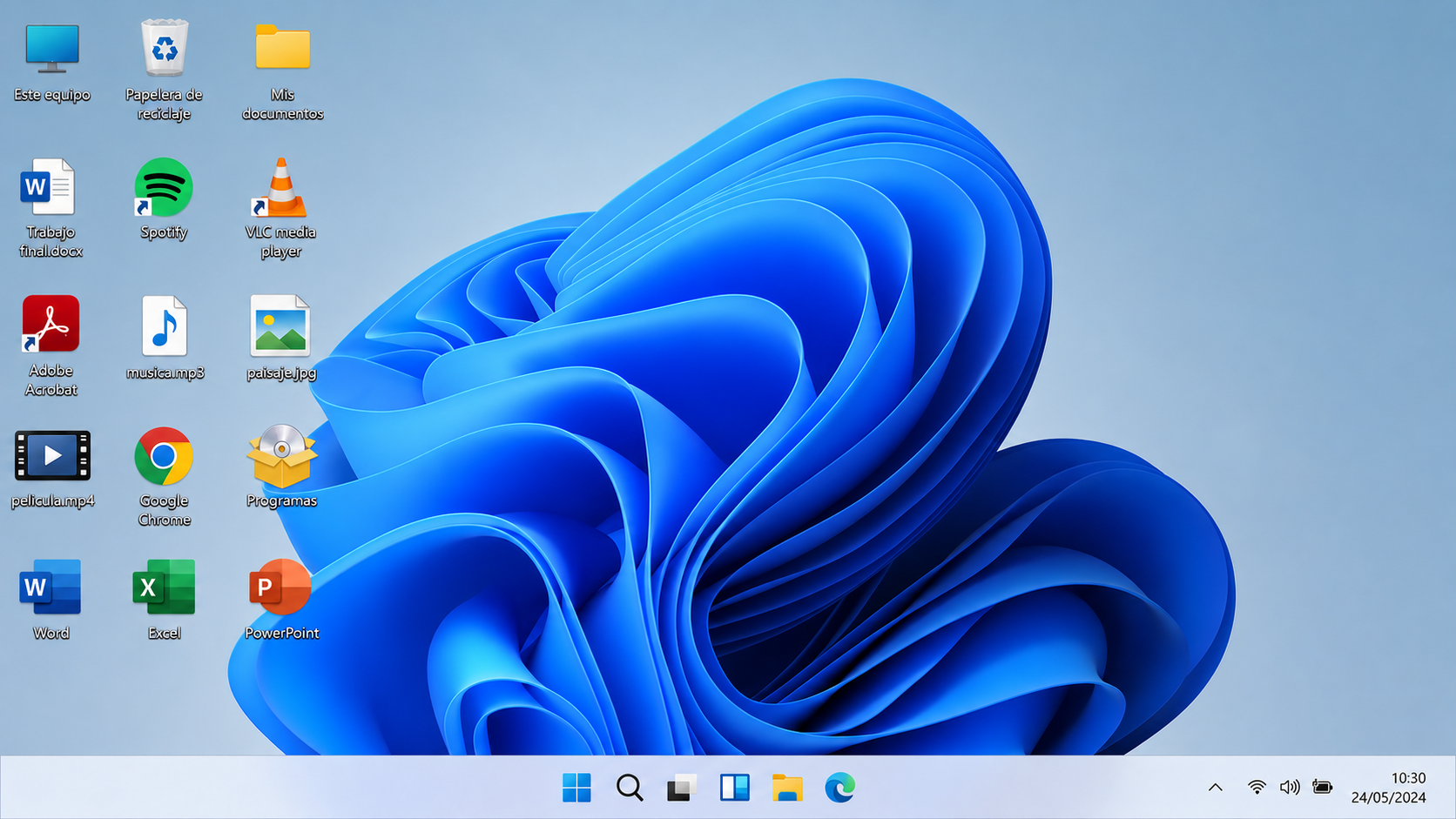Image resolution: width=1456 pixels, height=819 pixels.
Task: Select the Papelera de reciclaje icon
Action: point(164,70)
